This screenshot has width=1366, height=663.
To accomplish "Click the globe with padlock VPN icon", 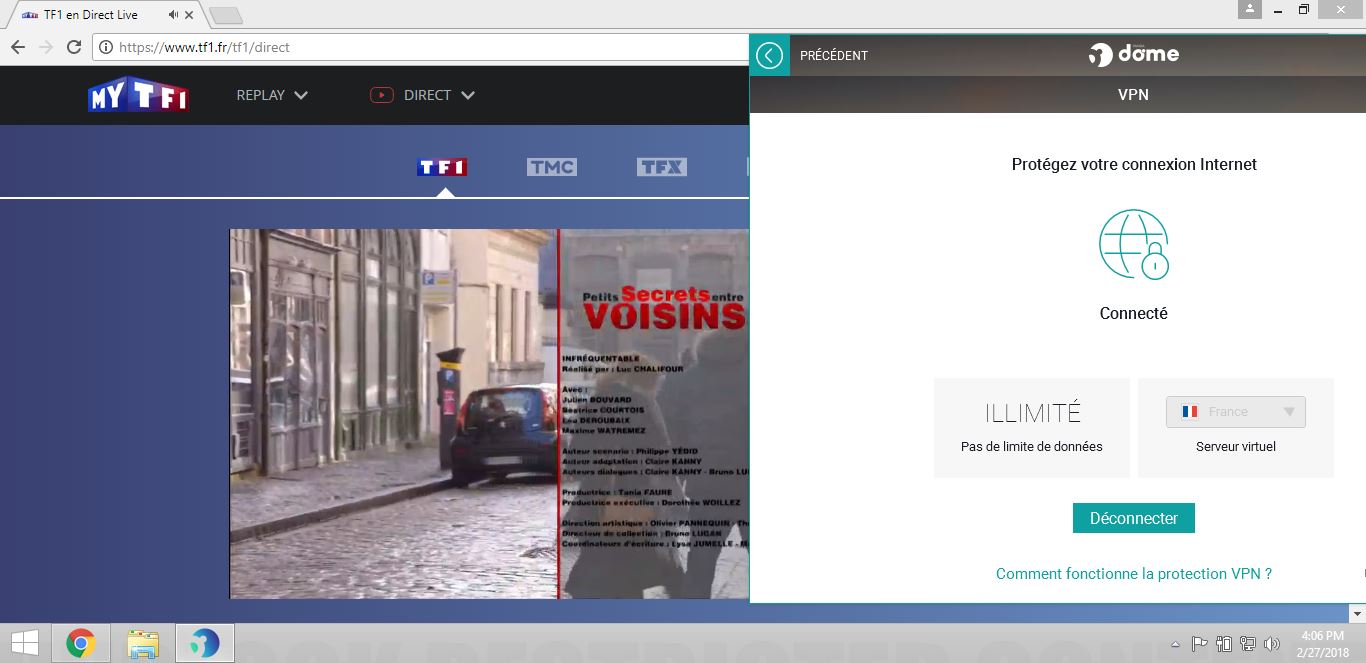I will (x=1134, y=245).
